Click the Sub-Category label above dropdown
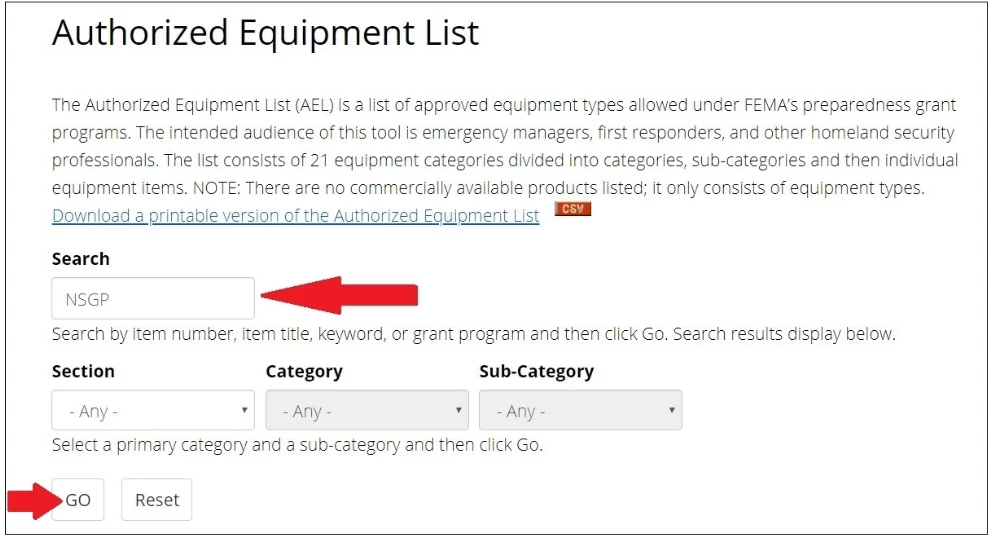993x542 pixels. (x=536, y=372)
